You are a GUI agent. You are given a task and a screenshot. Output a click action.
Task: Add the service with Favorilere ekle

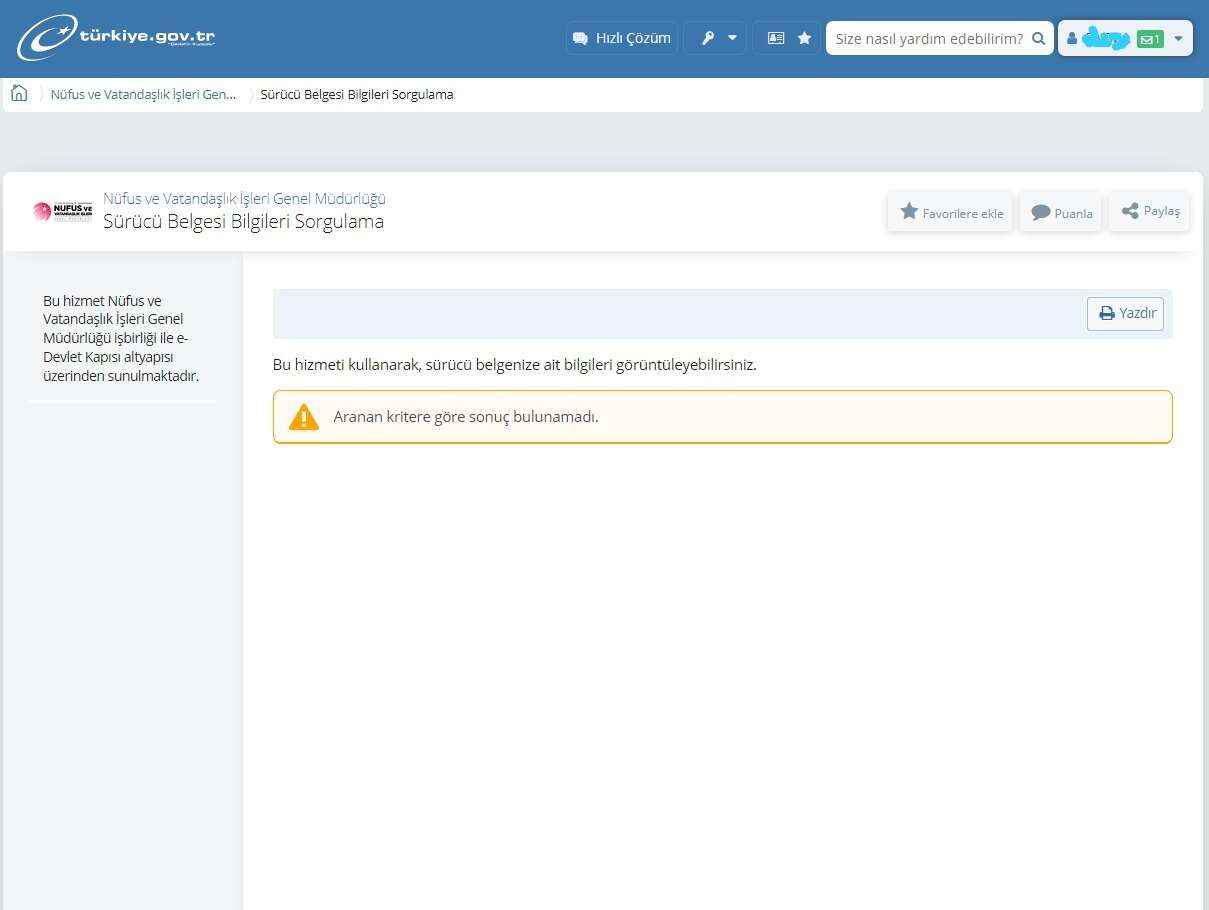point(951,212)
